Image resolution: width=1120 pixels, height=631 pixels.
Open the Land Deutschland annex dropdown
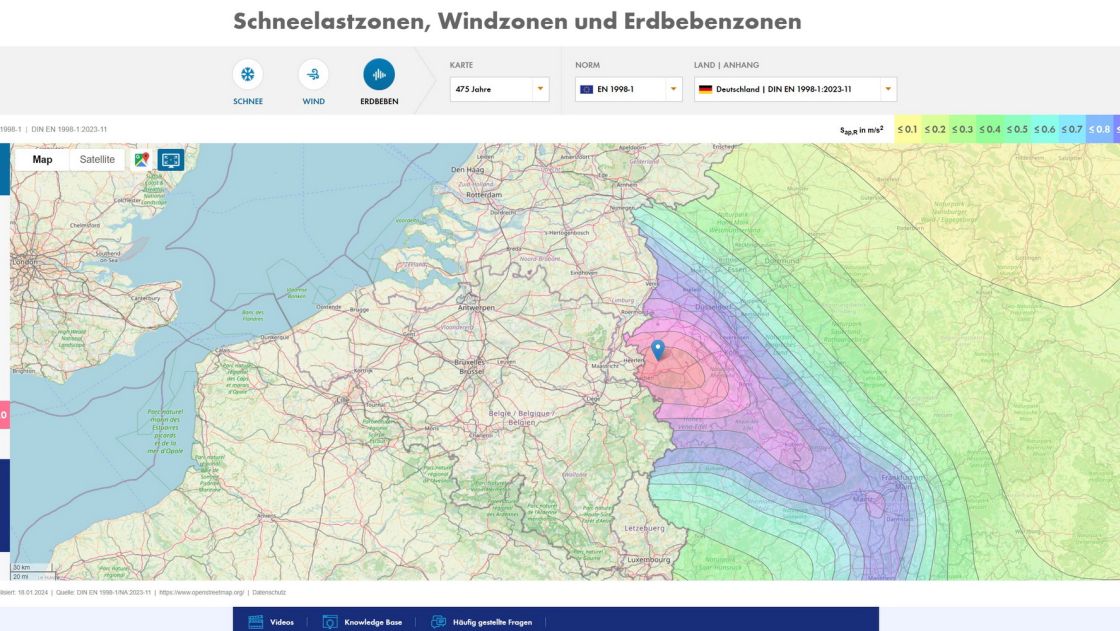(795, 89)
